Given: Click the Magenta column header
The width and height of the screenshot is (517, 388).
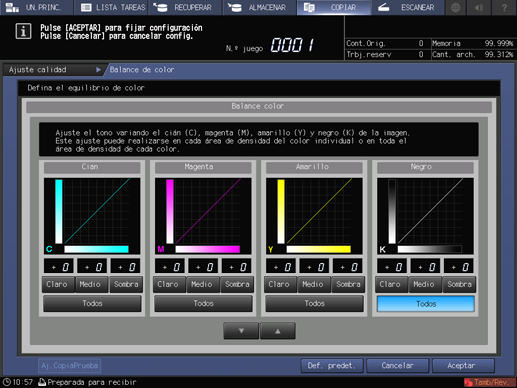Looking at the screenshot, I should 203,167.
